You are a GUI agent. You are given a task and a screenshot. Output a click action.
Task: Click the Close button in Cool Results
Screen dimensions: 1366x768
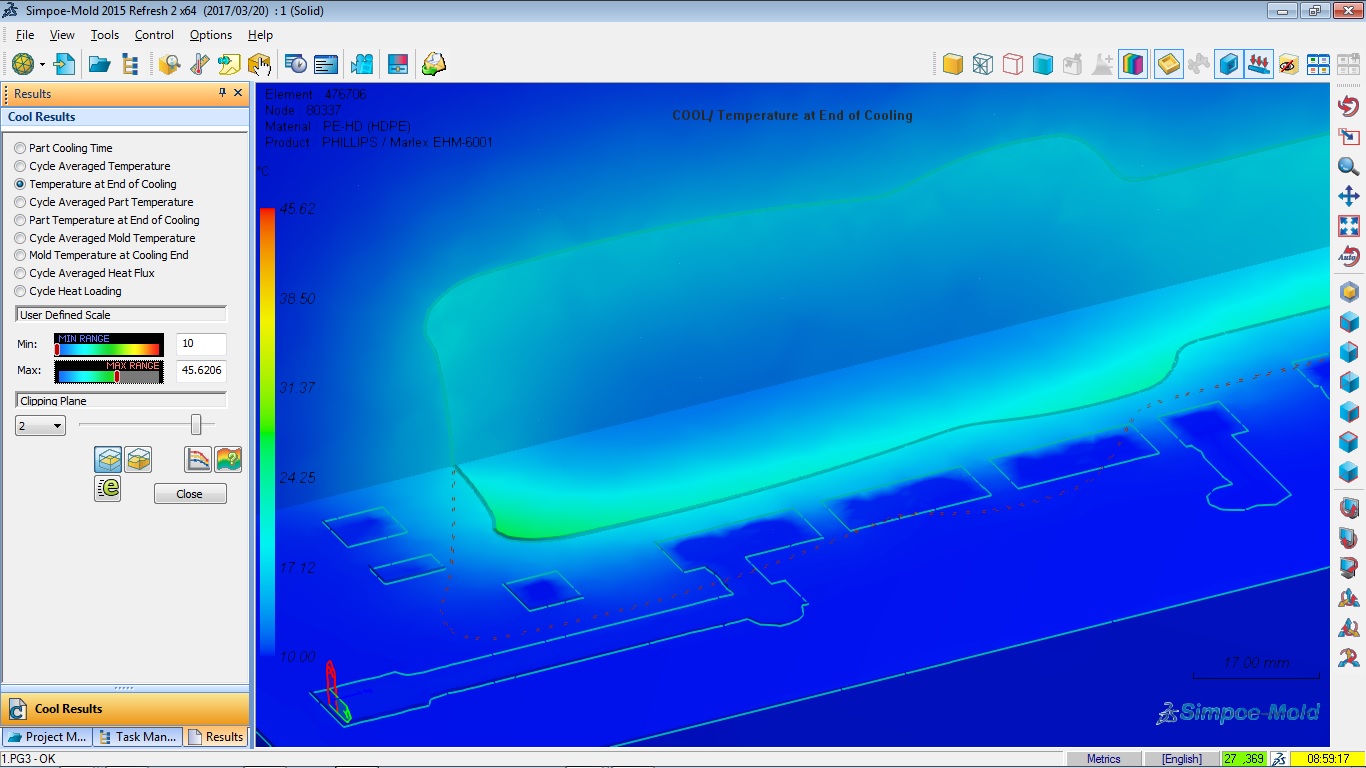(190, 494)
